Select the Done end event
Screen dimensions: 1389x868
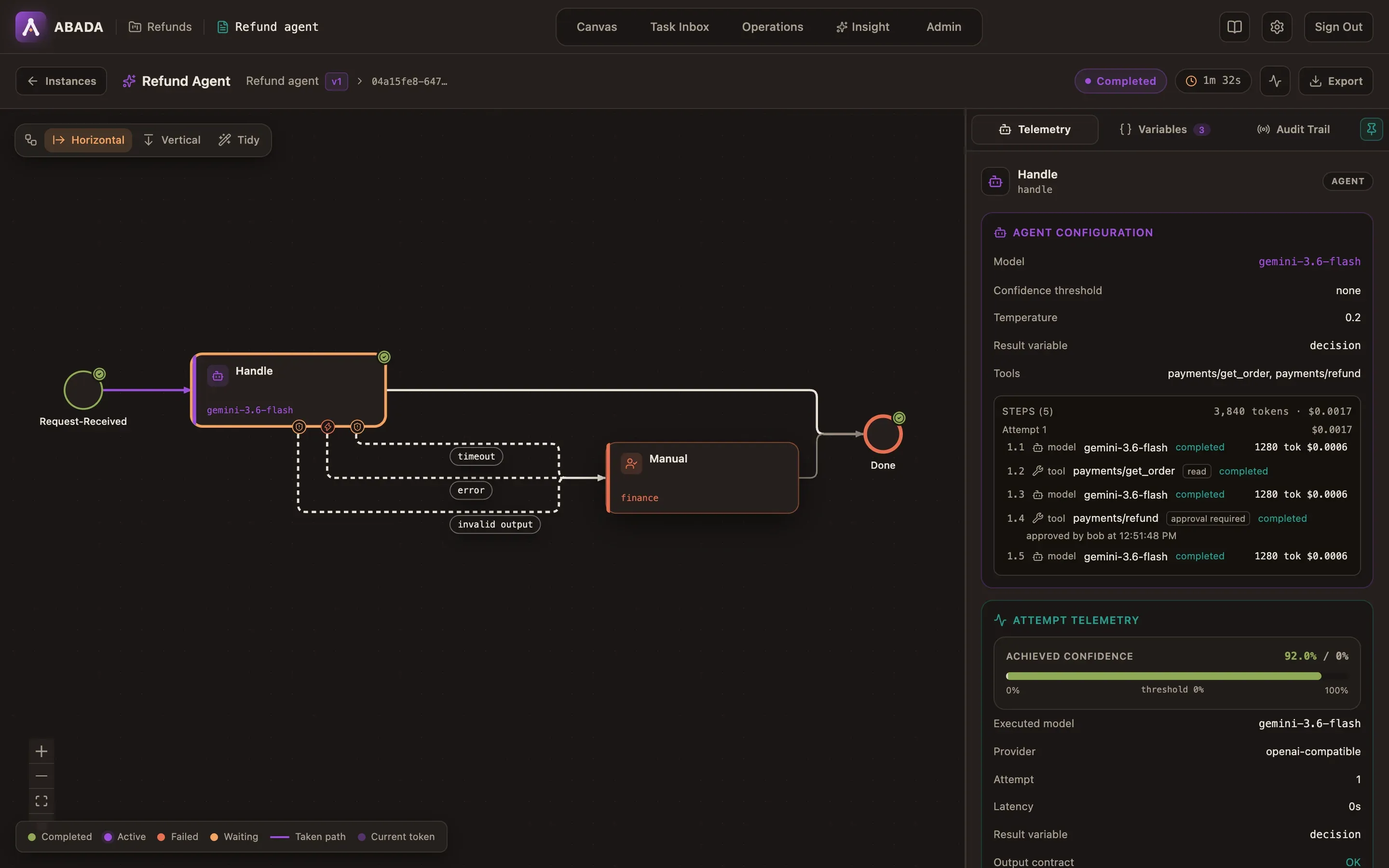[883, 434]
